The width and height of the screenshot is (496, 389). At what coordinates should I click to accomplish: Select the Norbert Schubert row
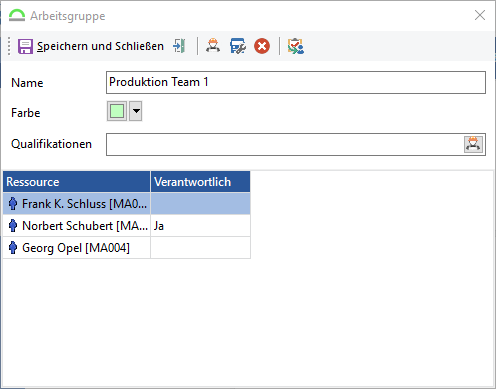pyautogui.click(x=127, y=226)
